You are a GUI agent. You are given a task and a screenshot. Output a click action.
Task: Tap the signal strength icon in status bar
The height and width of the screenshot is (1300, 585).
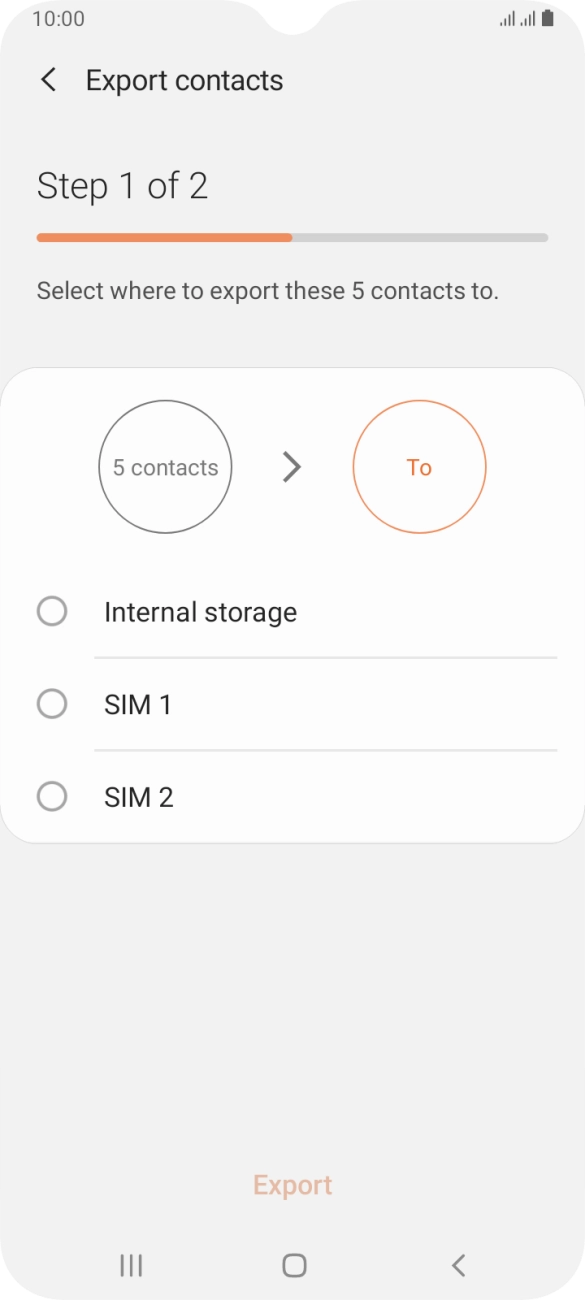point(503,17)
